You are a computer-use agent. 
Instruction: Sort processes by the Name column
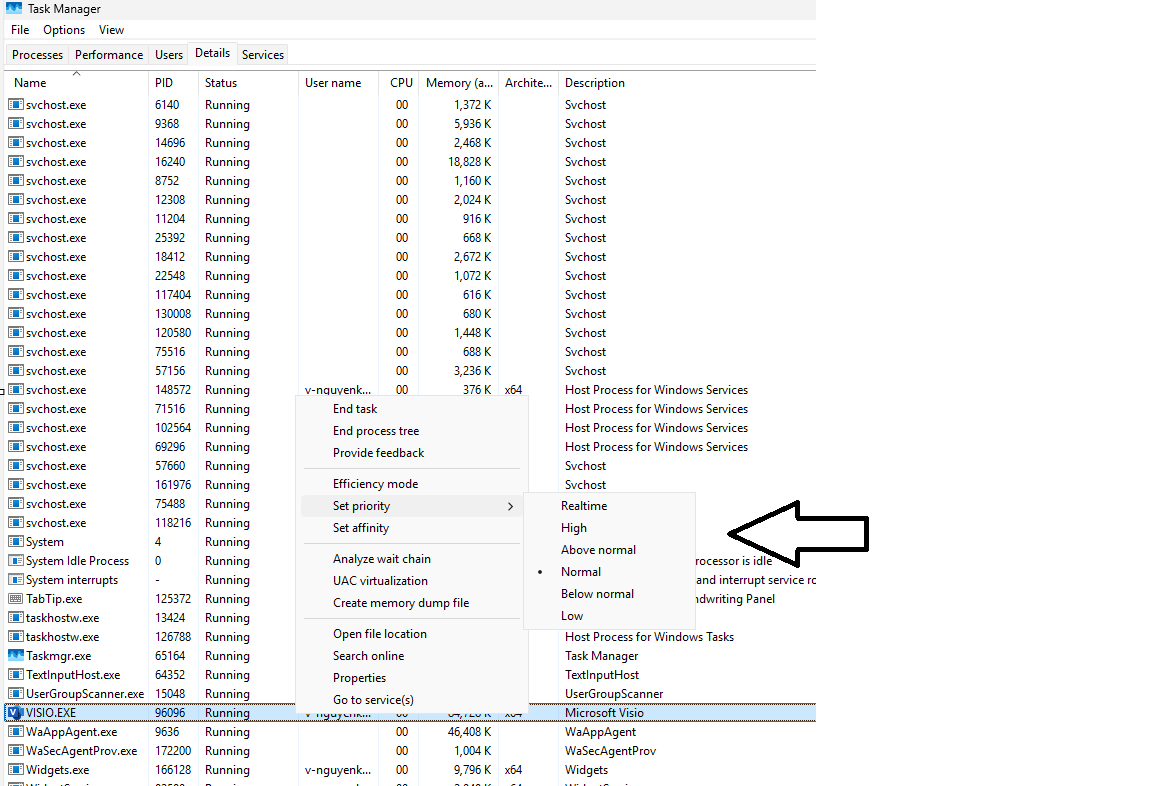(x=29, y=83)
